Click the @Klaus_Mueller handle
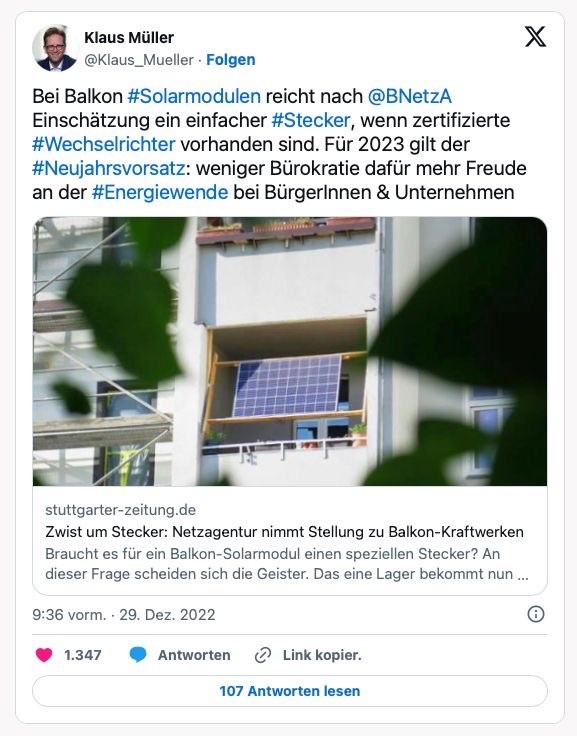This screenshot has width=577, height=736. pyautogui.click(x=138, y=60)
